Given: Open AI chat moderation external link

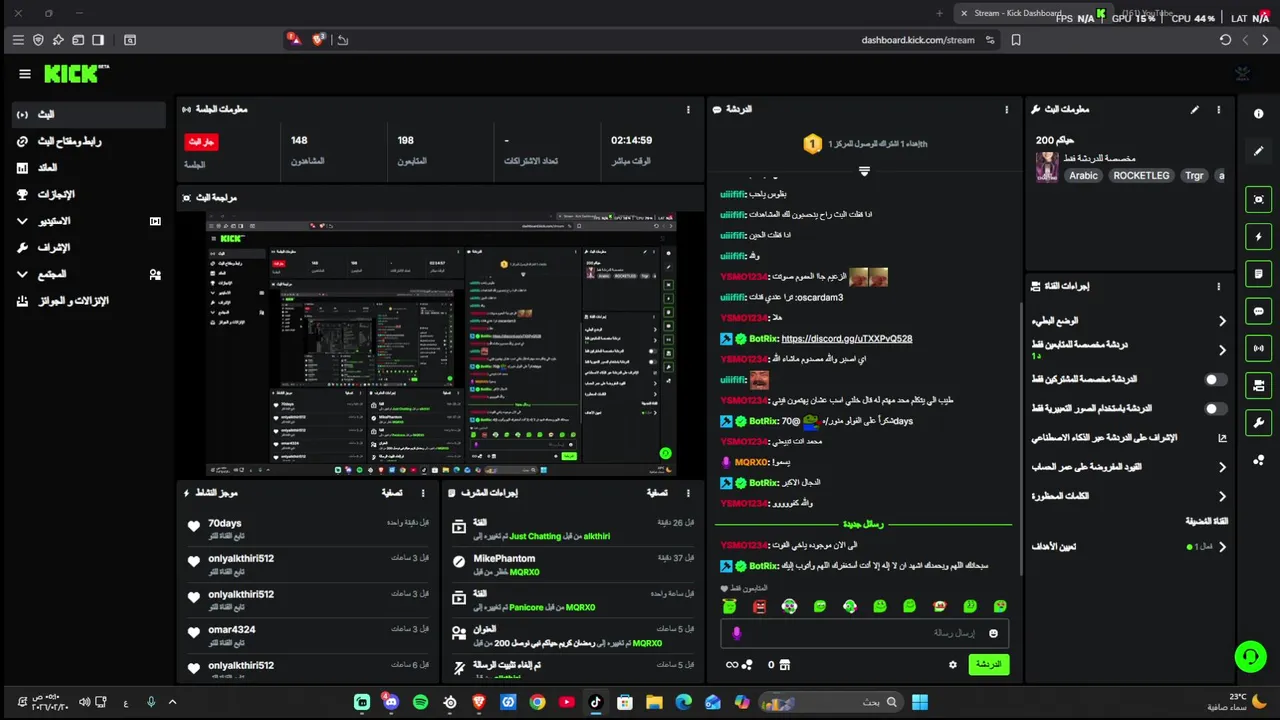Looking at the screenshot, I should [1222, 438].
